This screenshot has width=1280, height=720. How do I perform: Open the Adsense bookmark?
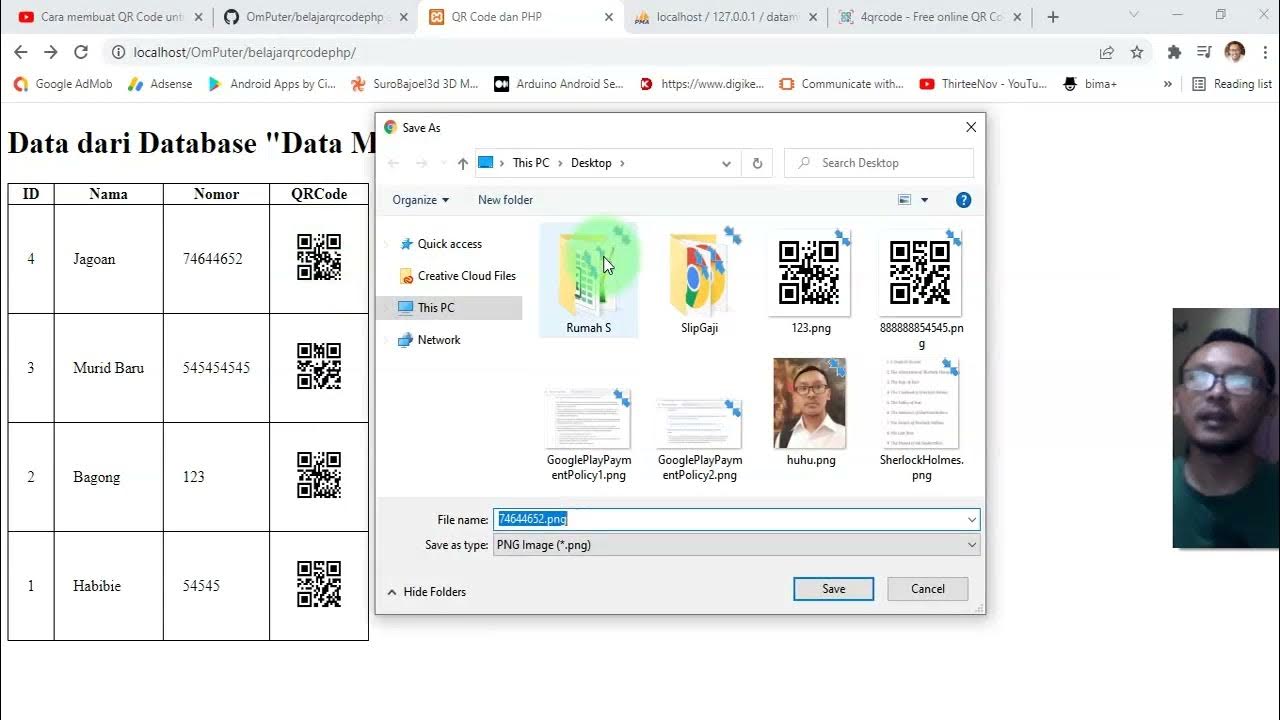tap(160, 84)
